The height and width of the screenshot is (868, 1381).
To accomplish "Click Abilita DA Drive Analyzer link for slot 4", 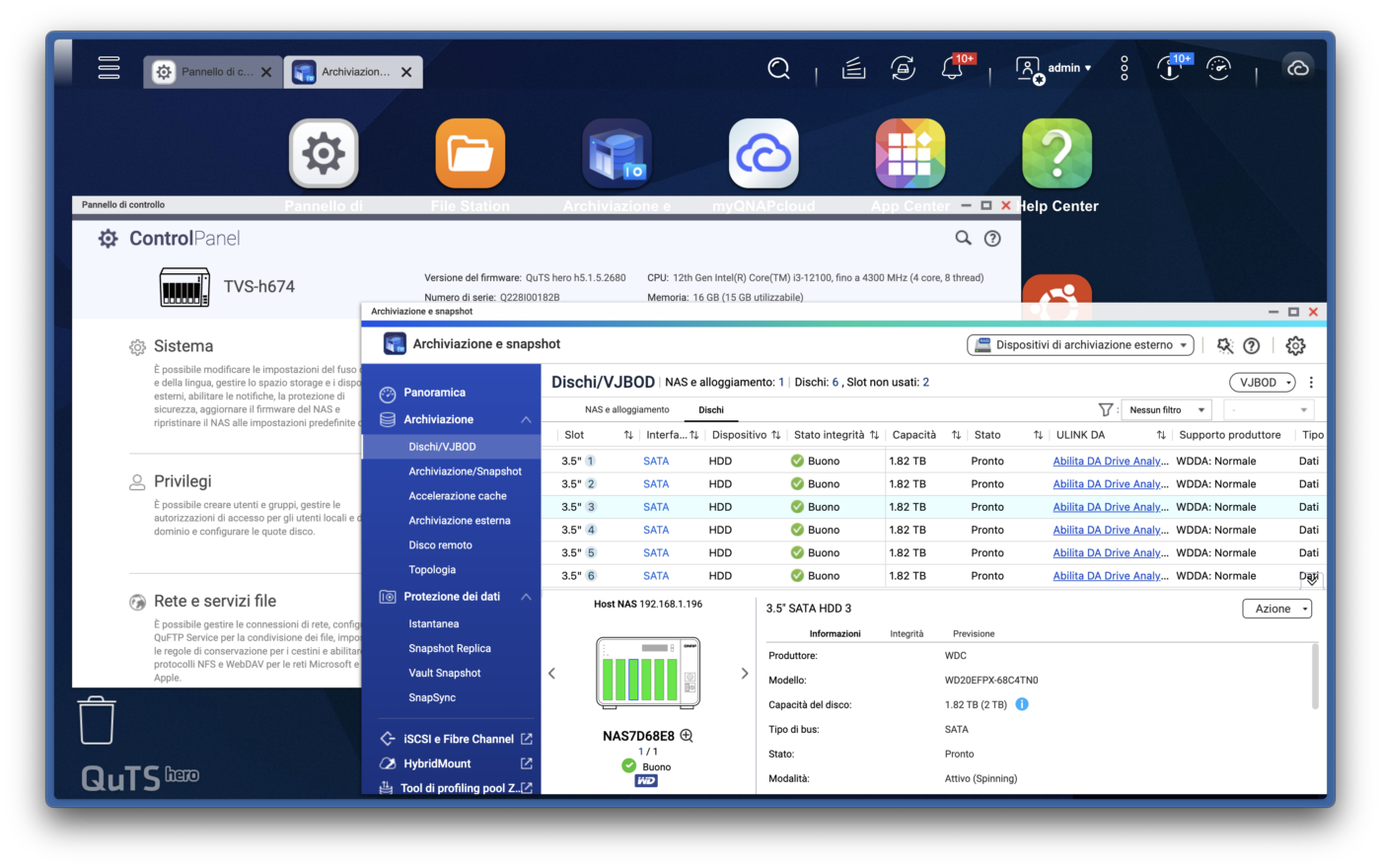I will click(1111, 530).
